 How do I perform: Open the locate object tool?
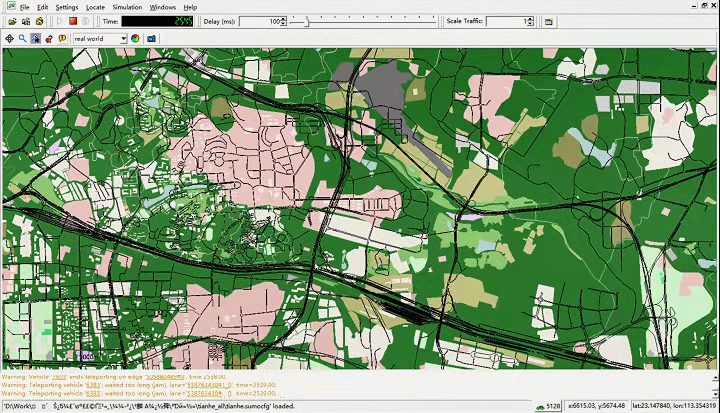tap(49, 39)
